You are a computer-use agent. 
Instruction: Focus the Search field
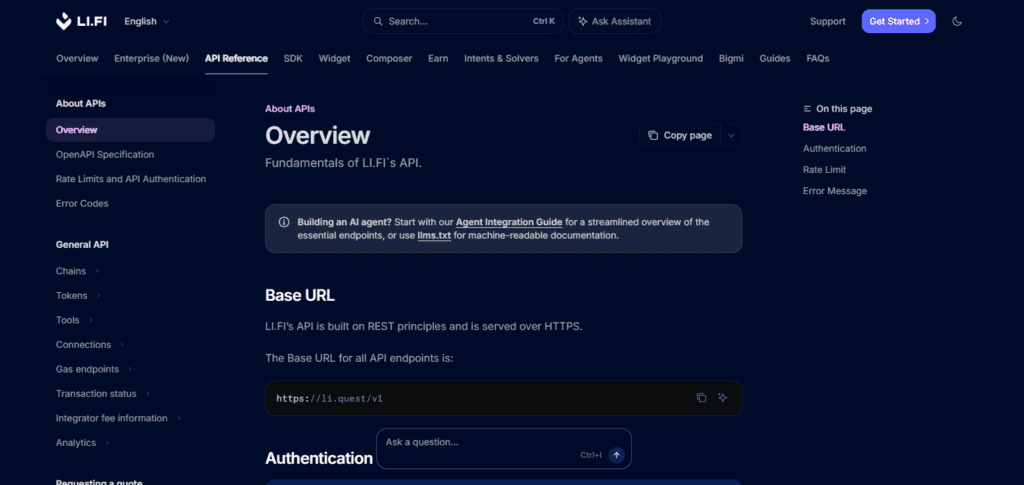coord(464,21)
